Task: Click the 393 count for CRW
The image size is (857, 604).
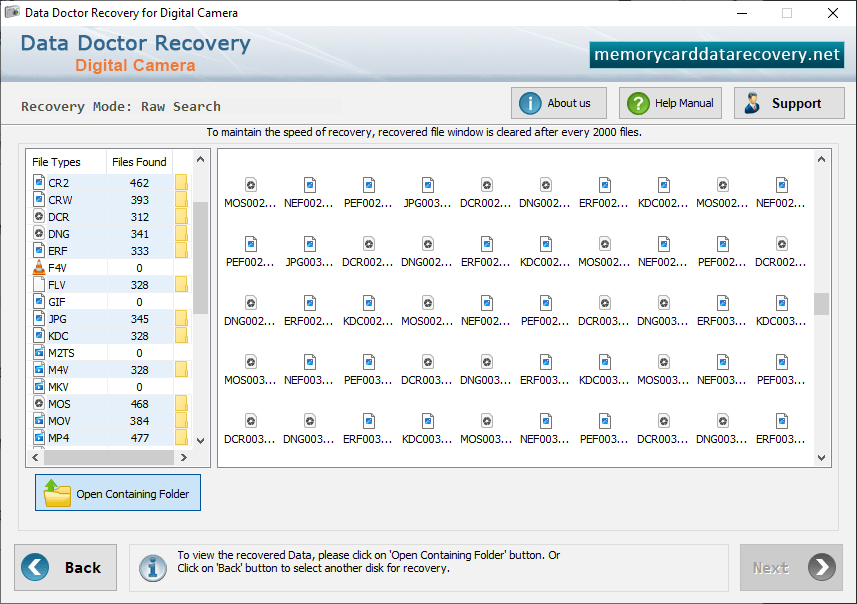Action: pyautogui.click(x=139, y=200)
